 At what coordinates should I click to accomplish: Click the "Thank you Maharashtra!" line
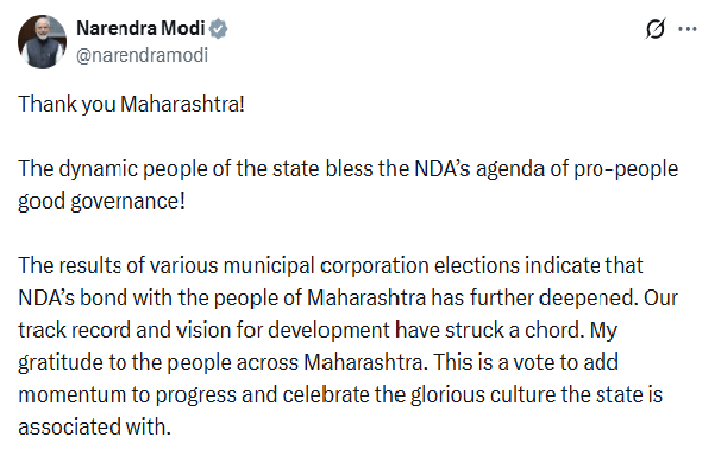coord(131,105)
